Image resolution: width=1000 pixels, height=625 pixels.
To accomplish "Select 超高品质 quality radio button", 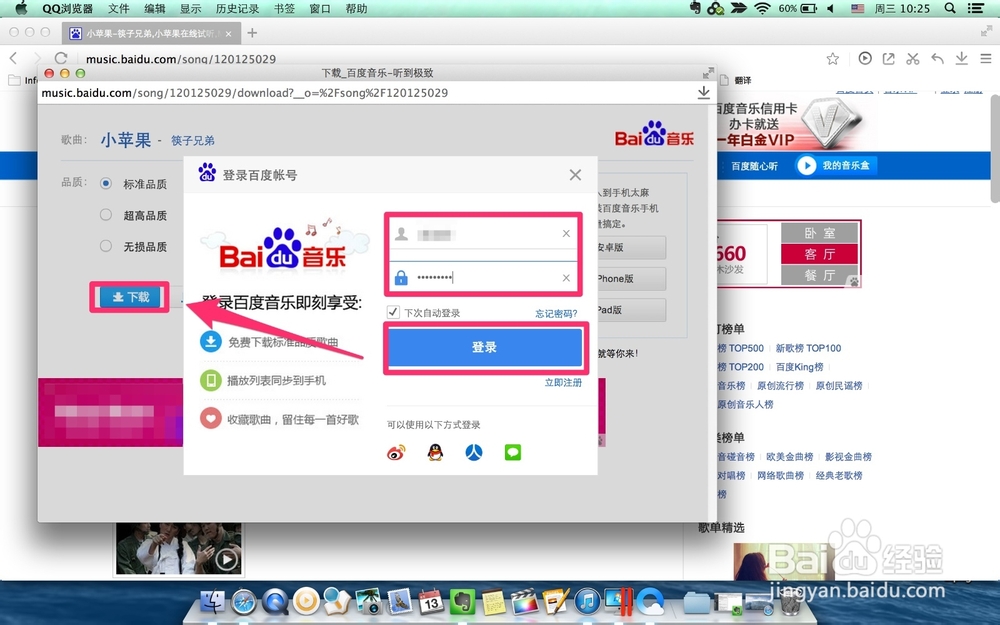I will tap(106, 215).
